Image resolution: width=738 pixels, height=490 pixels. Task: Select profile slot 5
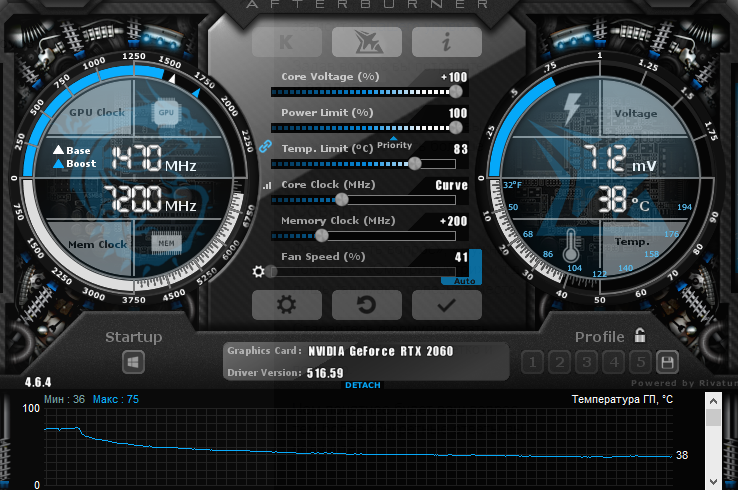[641, 362]
